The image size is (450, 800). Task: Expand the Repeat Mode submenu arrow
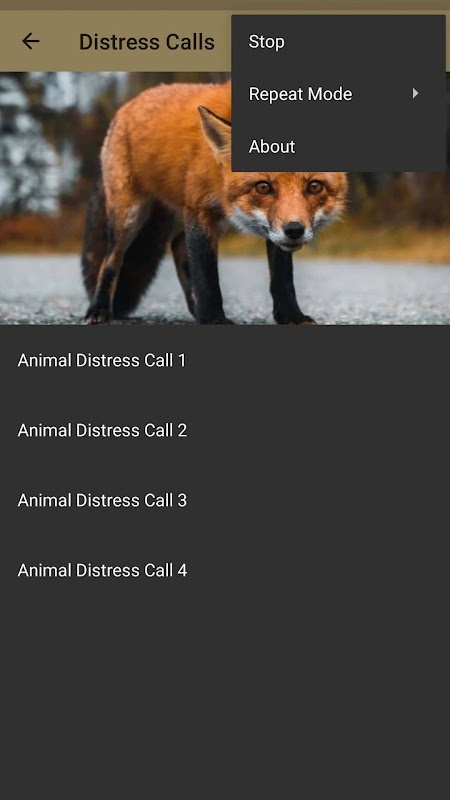pyautogui.click(x=416, y=93)
